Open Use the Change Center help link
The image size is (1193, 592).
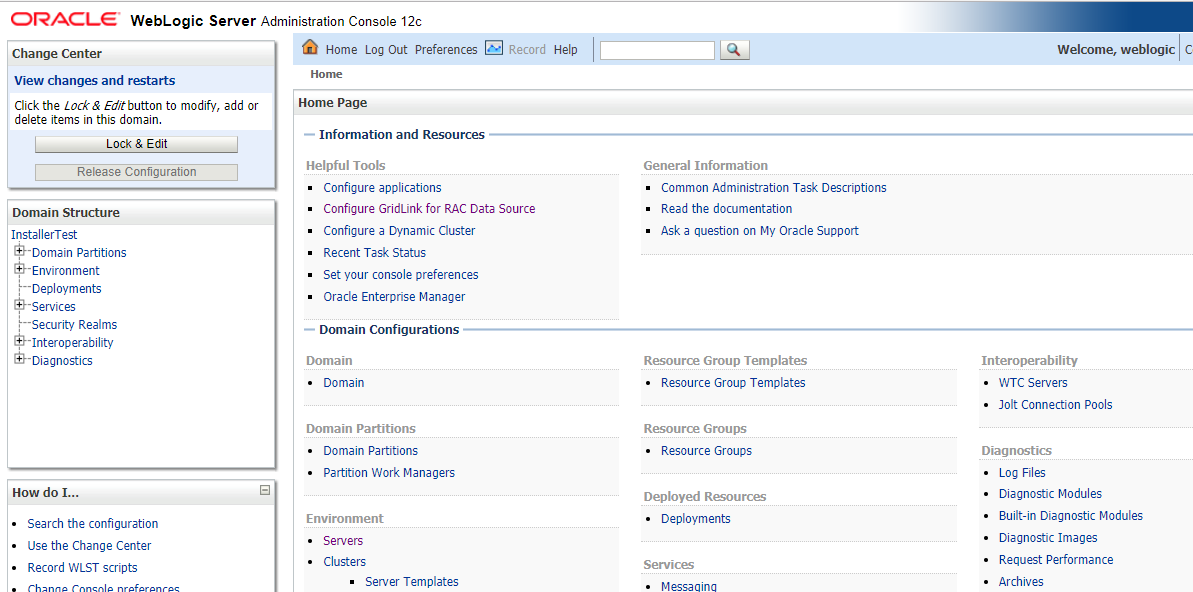[89, 546]
